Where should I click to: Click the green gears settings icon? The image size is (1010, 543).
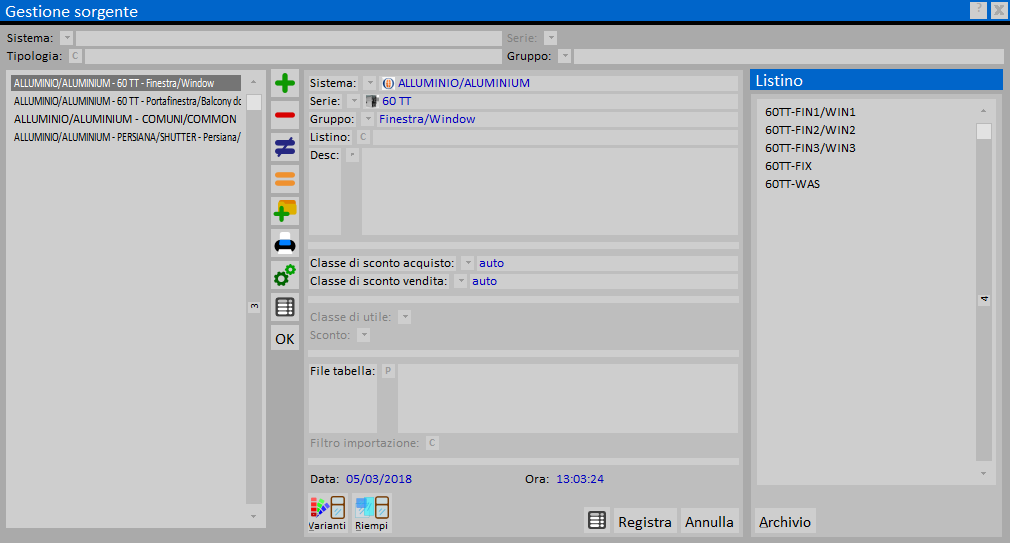(x=285, y=275)
